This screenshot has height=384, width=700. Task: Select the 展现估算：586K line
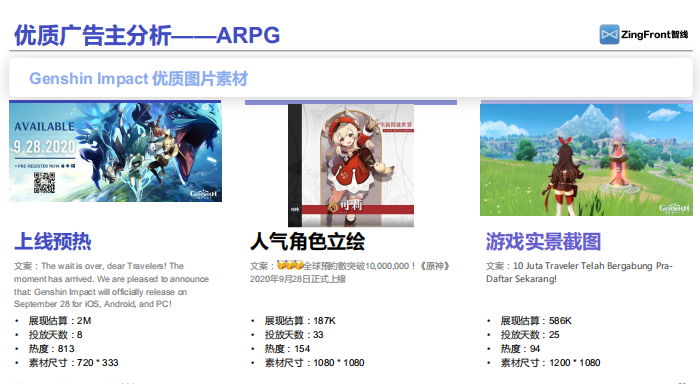click(536, 321)
